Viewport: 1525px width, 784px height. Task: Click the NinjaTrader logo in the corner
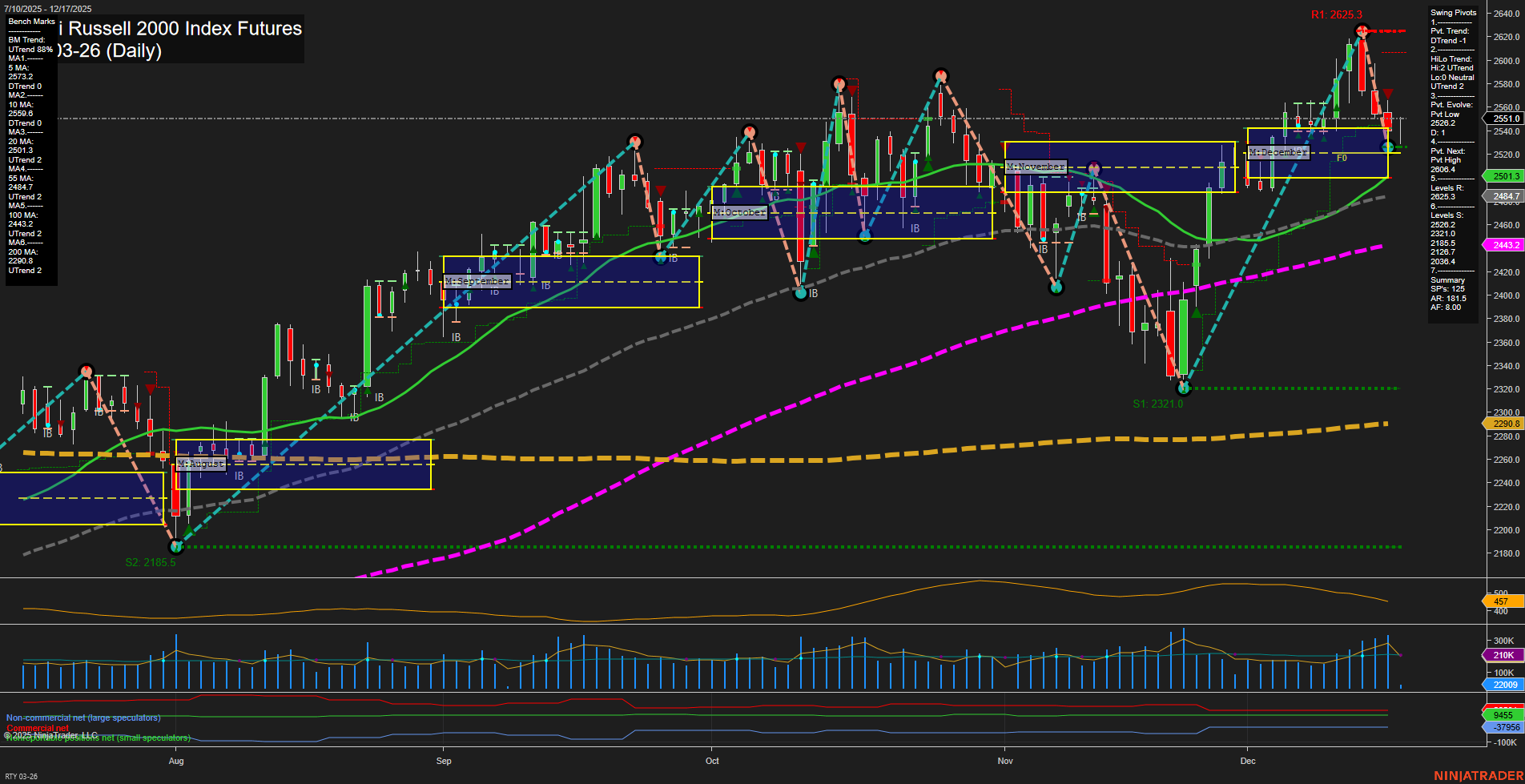(1478, 775)
